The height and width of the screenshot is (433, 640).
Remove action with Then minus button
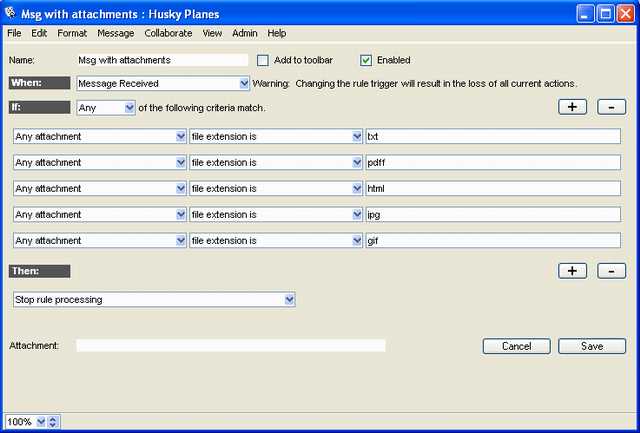611,271
